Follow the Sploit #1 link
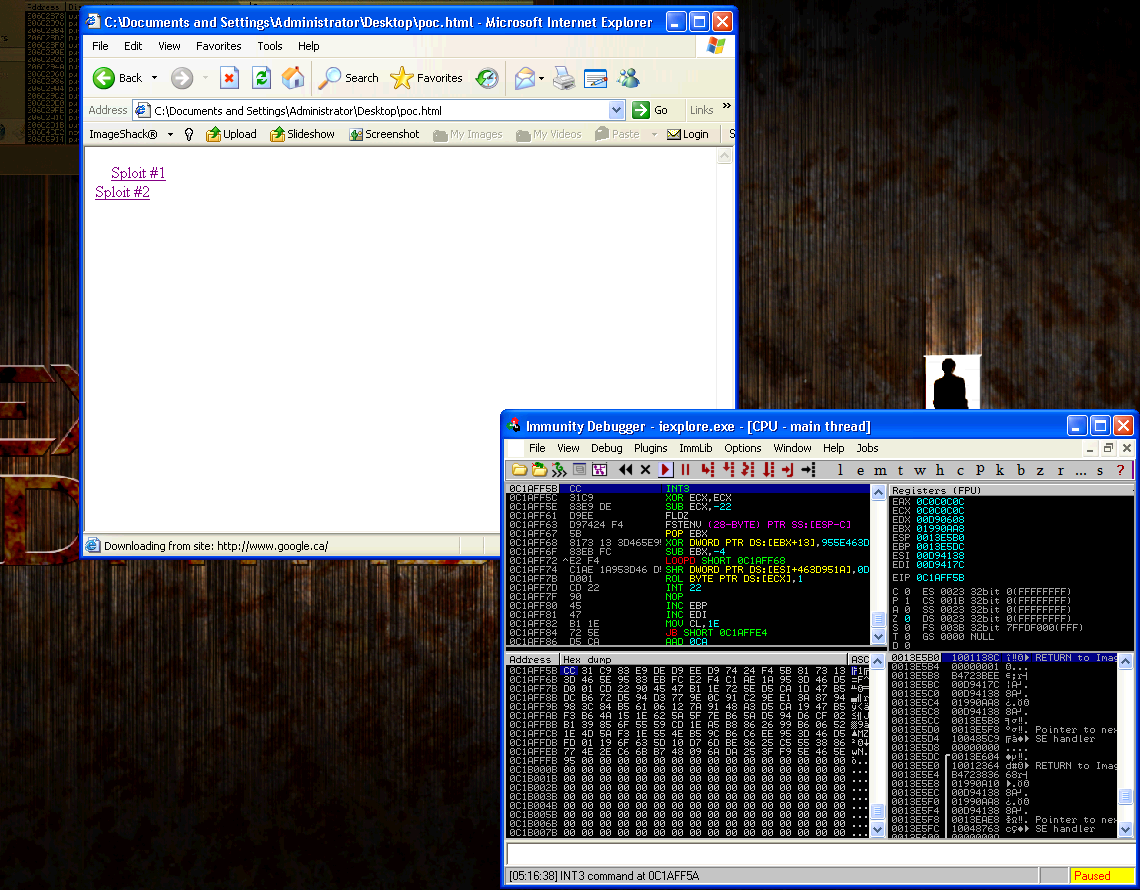Image resolution: width=1140 pixels, height=890 pixels. pos(138,173)
